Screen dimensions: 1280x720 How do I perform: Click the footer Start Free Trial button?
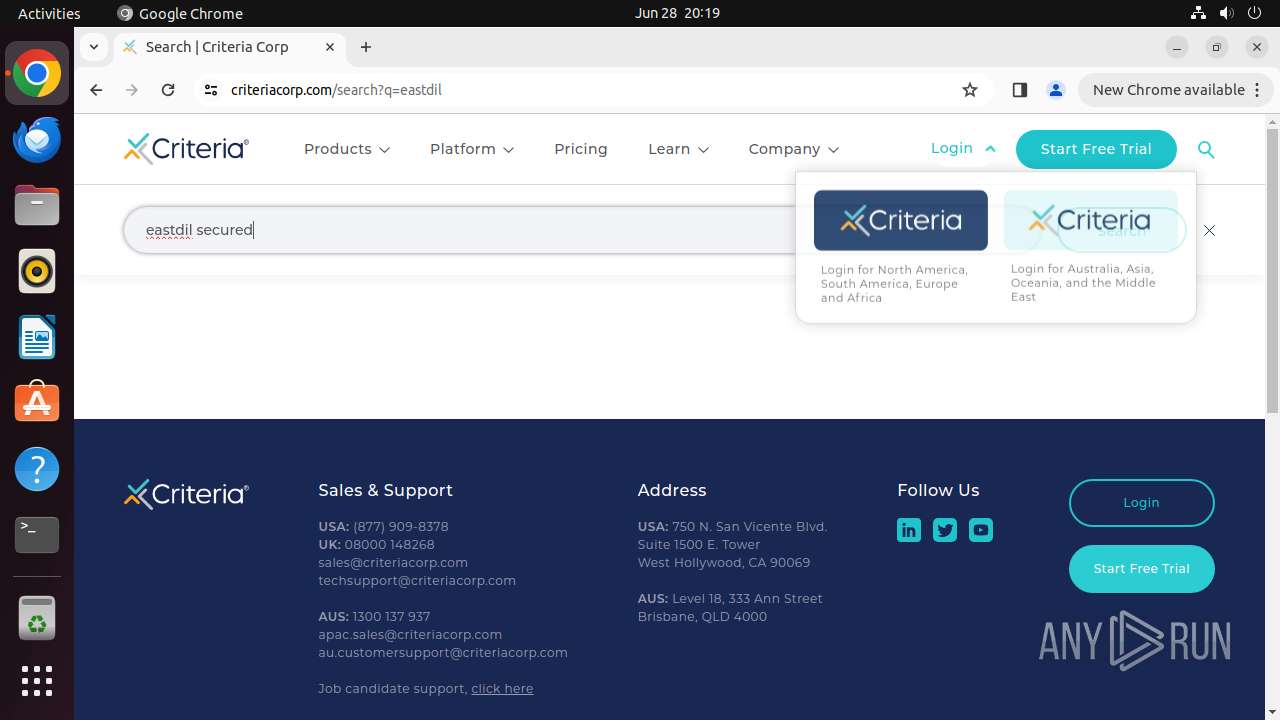[1141, 569]
